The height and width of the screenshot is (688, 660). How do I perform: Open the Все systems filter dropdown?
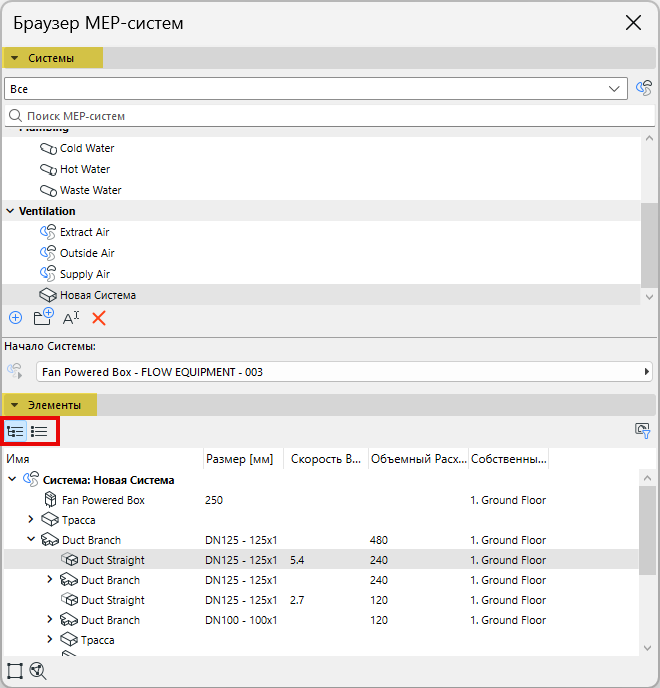[316, 89]
